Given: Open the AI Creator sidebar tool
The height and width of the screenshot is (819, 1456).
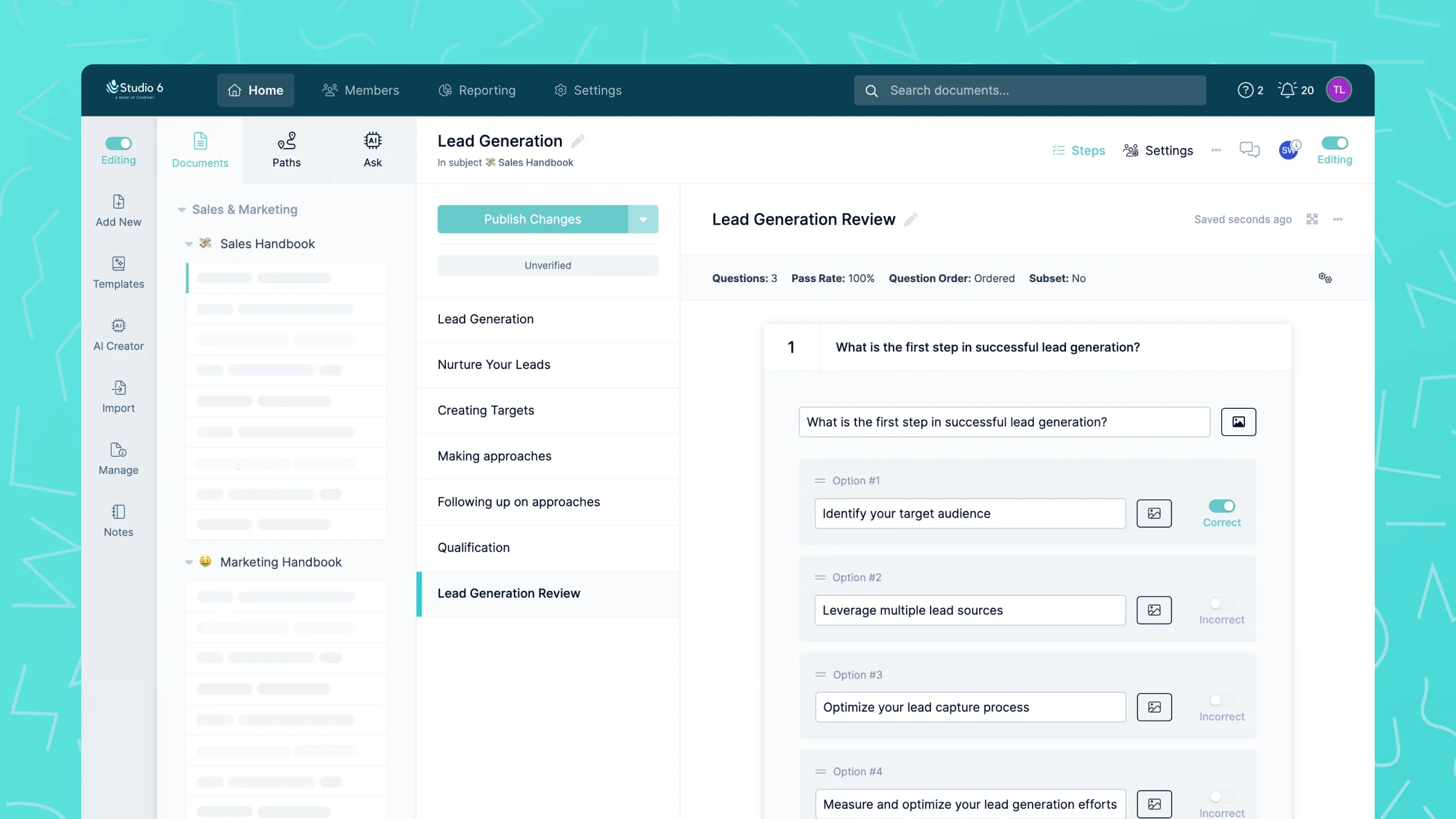Looking at the screenshot, I should [x=118, y=334].
